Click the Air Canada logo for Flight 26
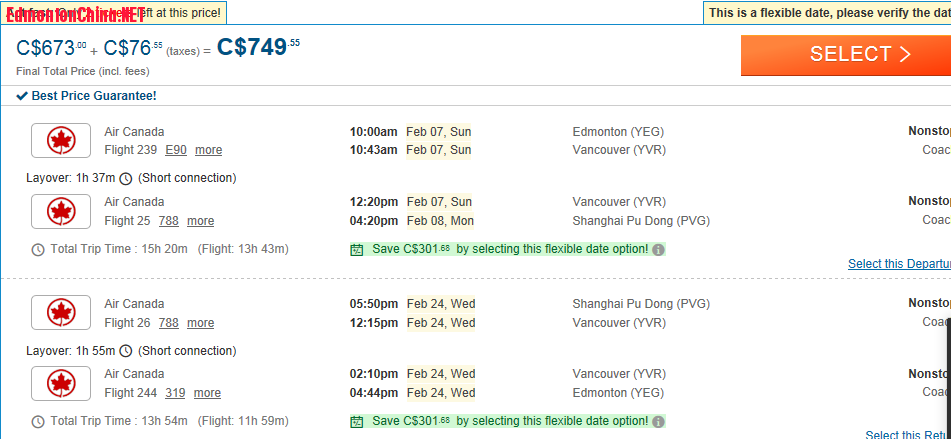 (61, 312)
